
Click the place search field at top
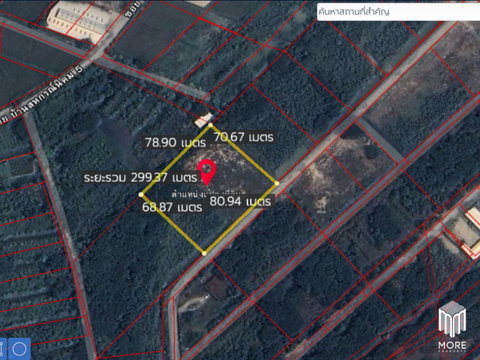point(398,12)
